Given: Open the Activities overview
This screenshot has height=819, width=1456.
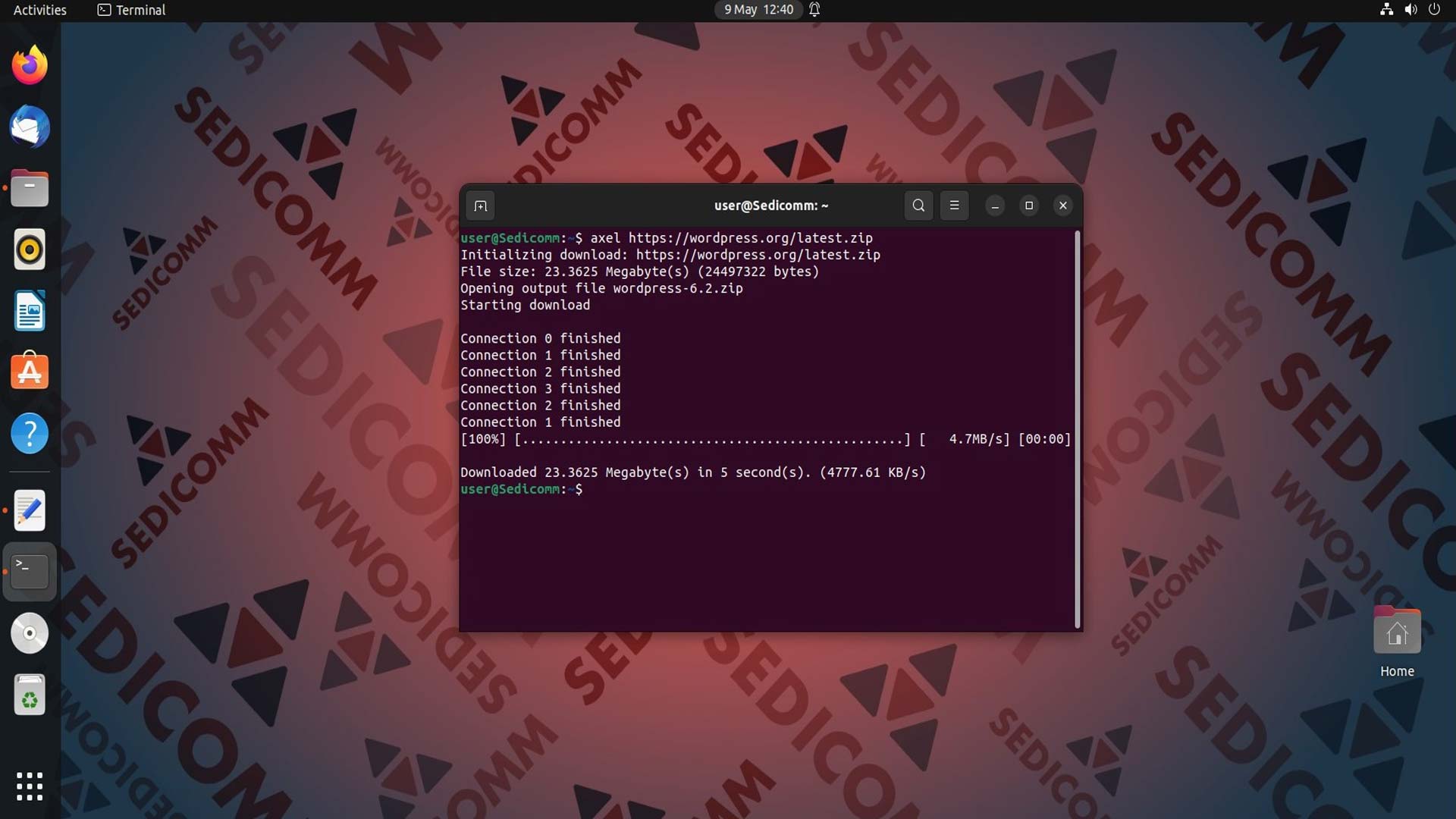Looking at the screenshot, I should tap(40, 10).
